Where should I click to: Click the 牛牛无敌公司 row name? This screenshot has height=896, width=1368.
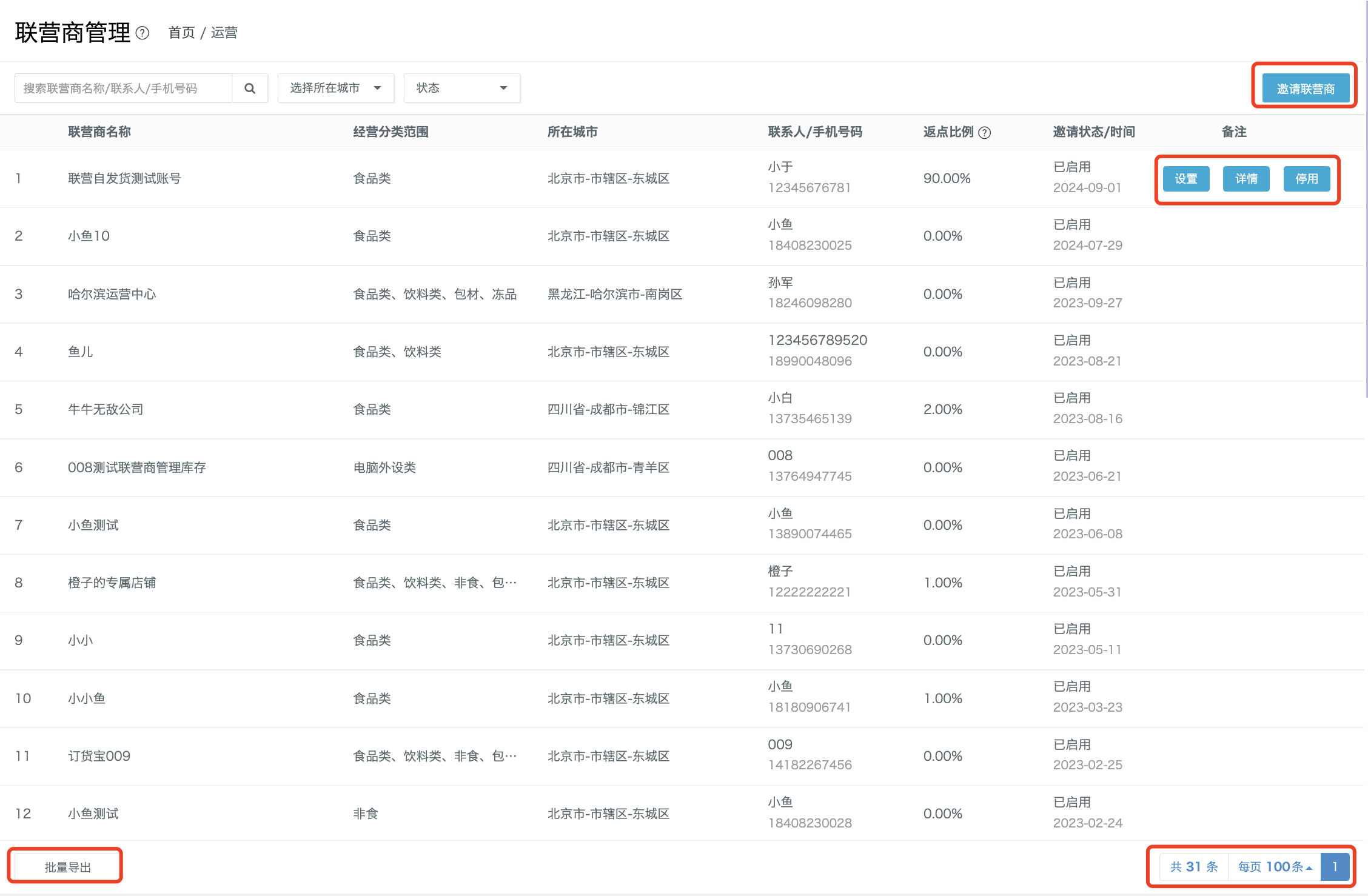[x=106, y=410]
